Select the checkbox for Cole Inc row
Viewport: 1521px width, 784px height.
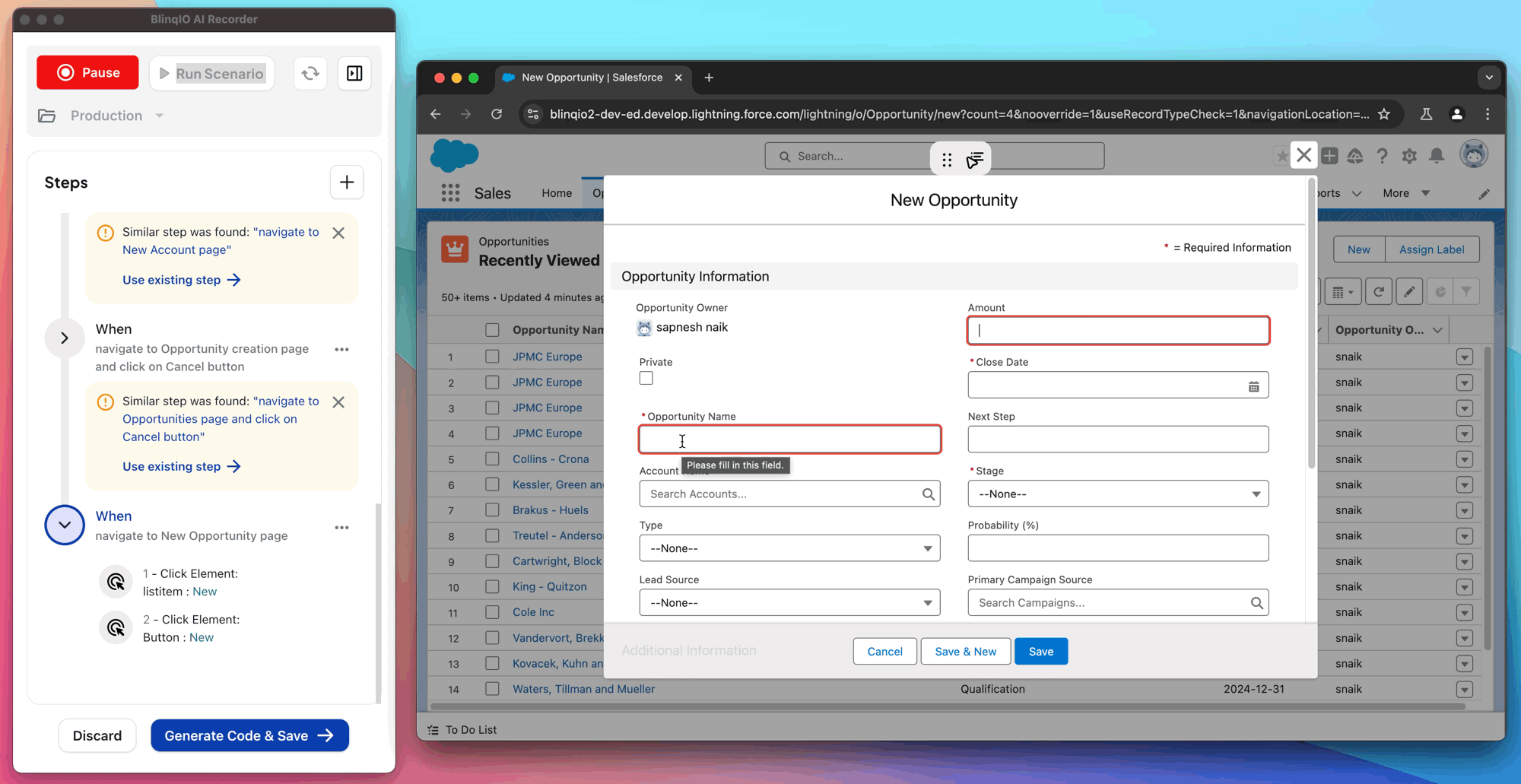[x=492, y=612]
